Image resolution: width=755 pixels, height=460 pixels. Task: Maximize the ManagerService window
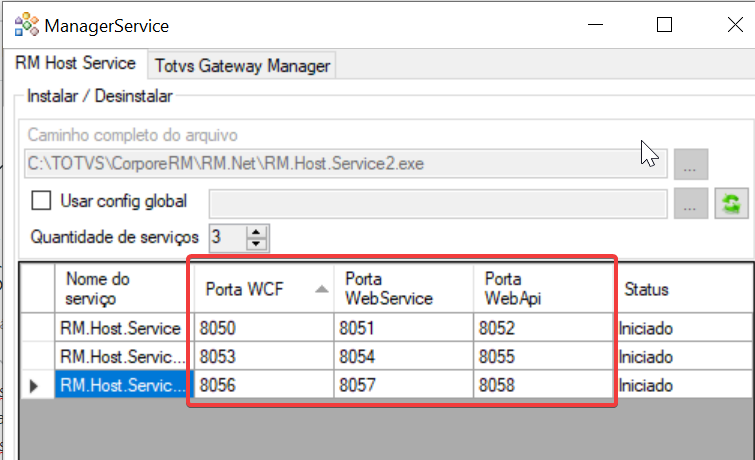tap(664, 25)
